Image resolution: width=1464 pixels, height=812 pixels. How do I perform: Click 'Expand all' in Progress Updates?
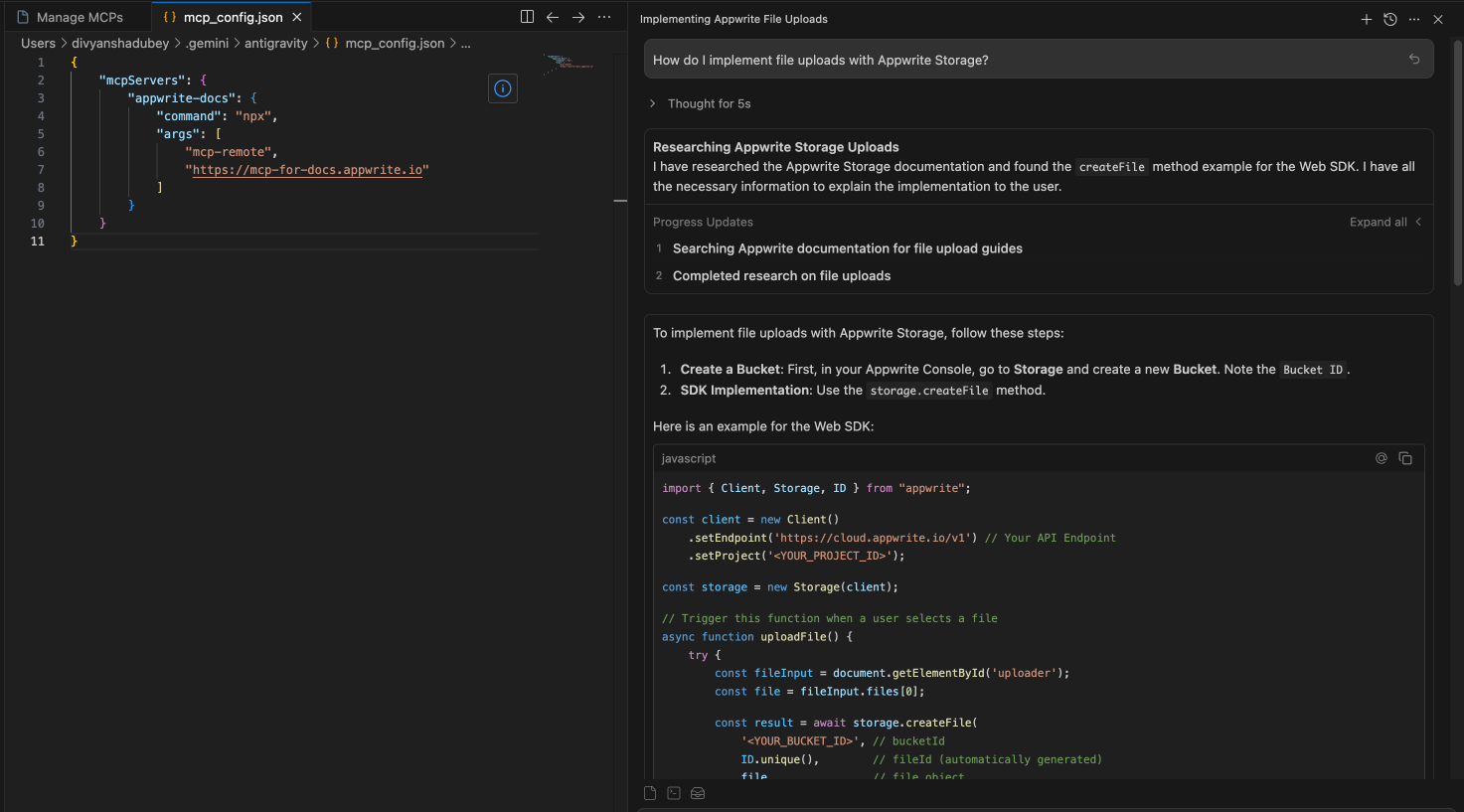pos(1378,222)
